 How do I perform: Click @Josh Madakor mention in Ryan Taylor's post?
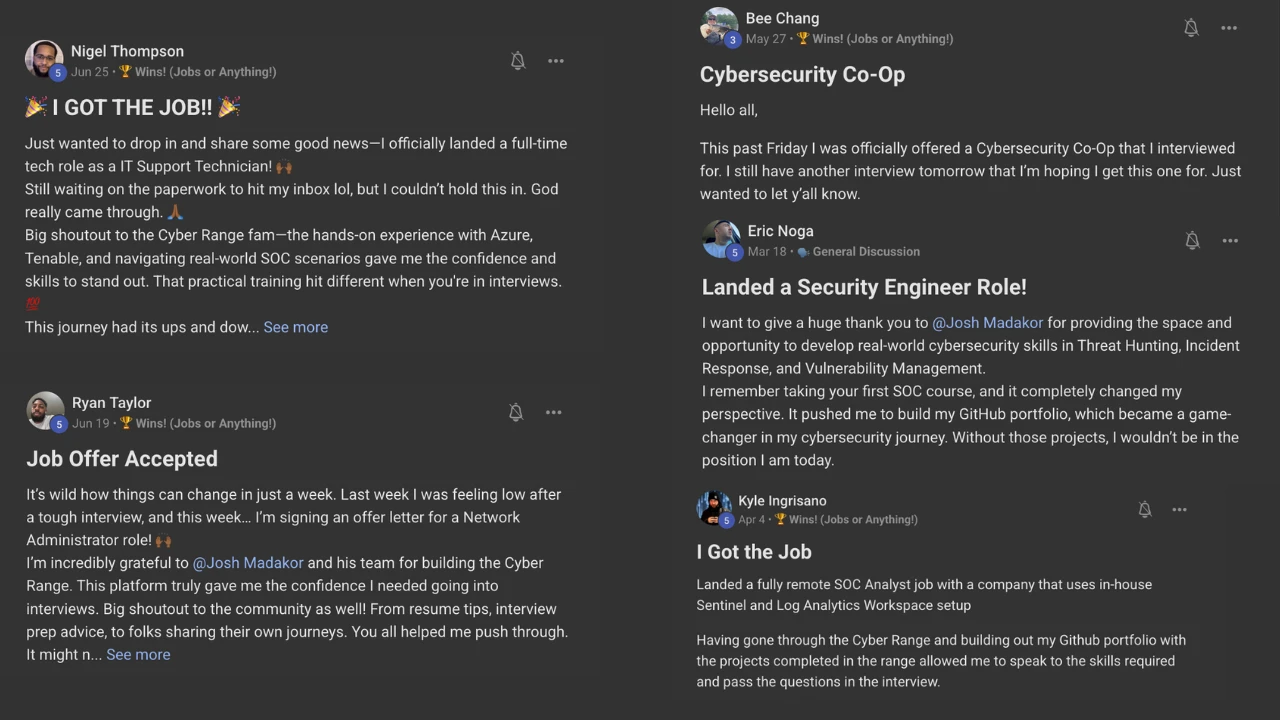pos(247,563)
